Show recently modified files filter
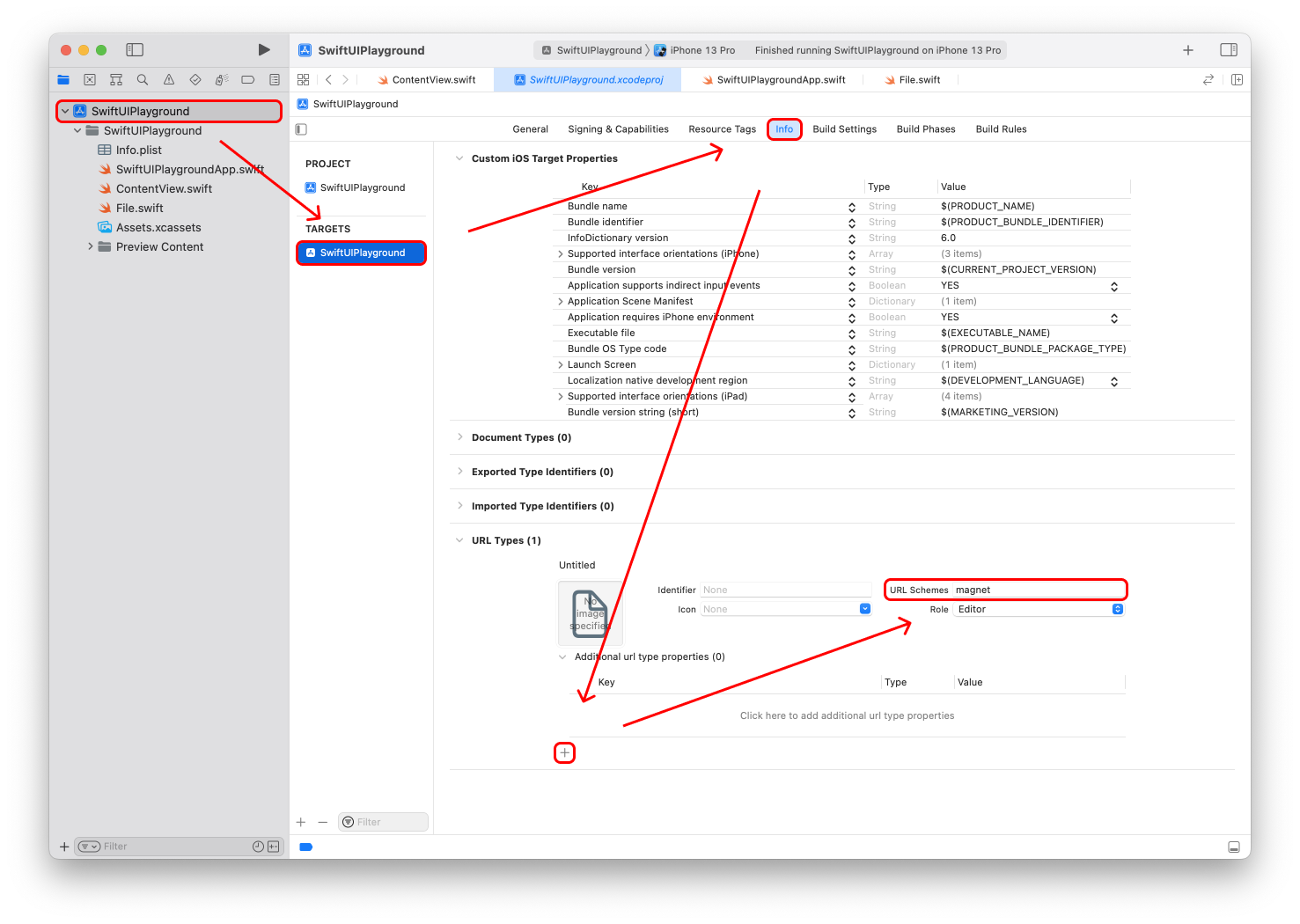Image resolution: width=1300 pixels, height=924 pixels. 258,847
